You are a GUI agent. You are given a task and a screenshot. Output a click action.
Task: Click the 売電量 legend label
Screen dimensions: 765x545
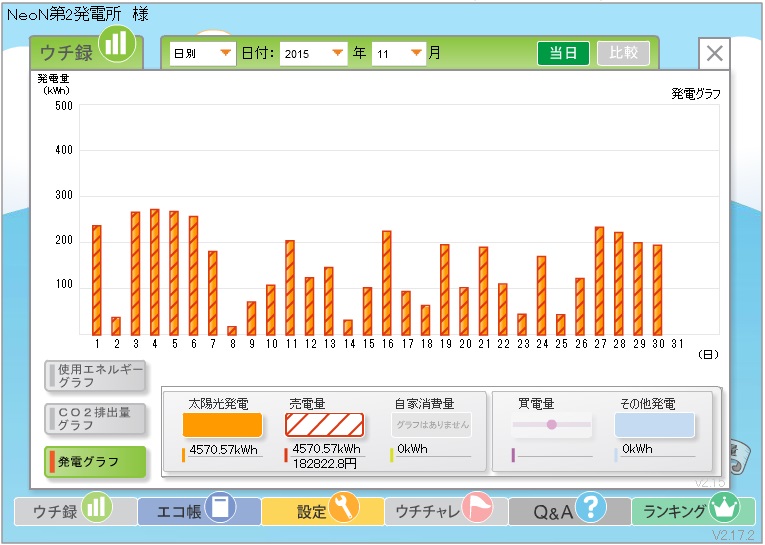[x=307, y=404]
